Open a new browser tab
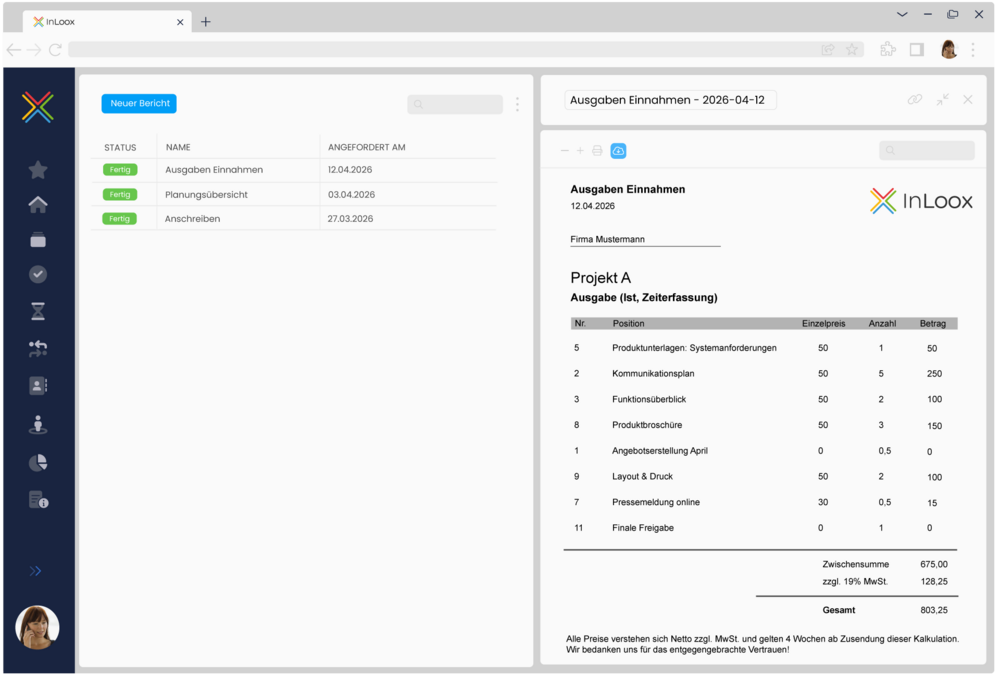 coord(205,20)
